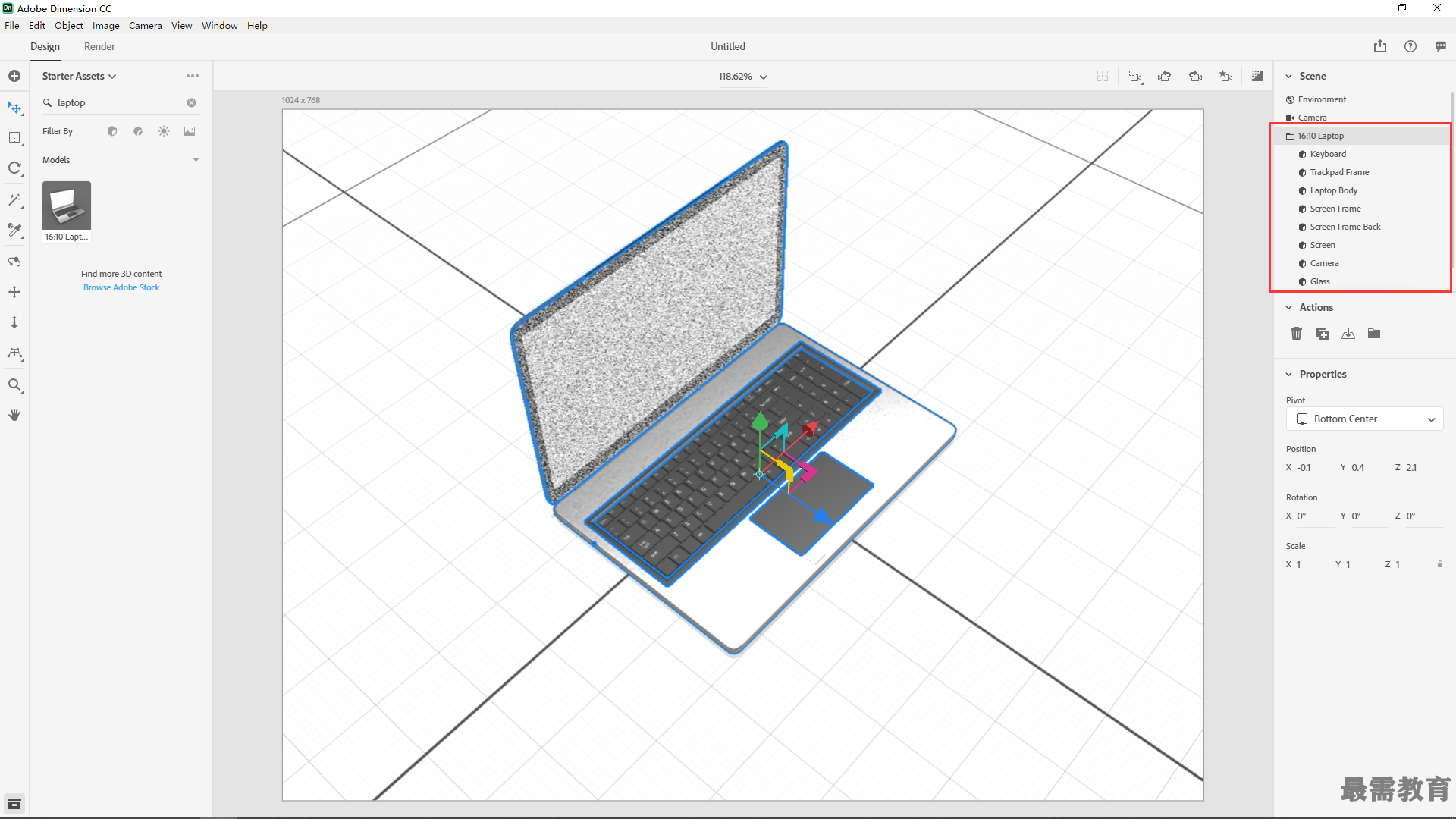Open the Starter Assets more options menu

click(193, 76)
